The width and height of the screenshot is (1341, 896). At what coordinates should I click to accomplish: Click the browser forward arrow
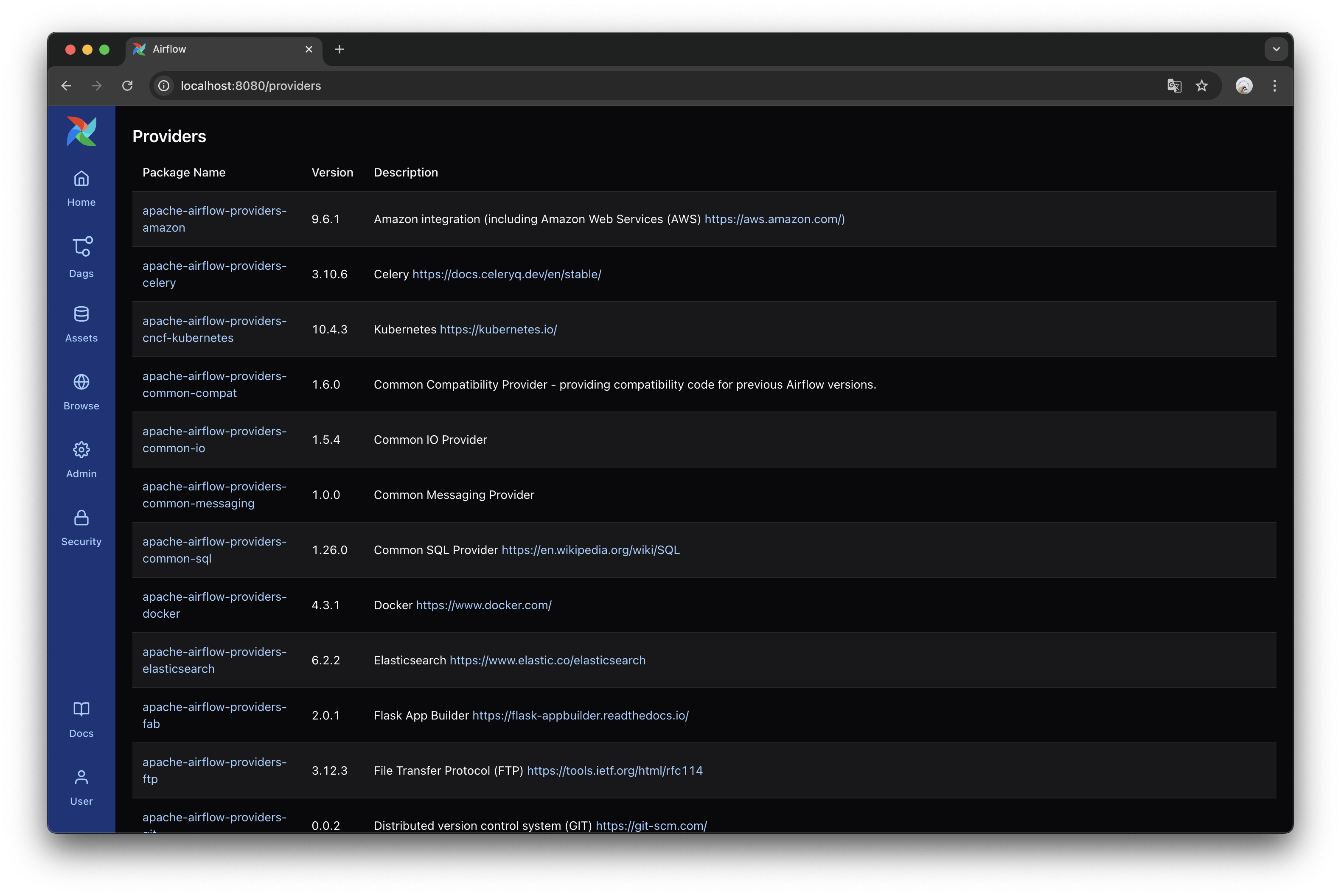coord(97,86)
